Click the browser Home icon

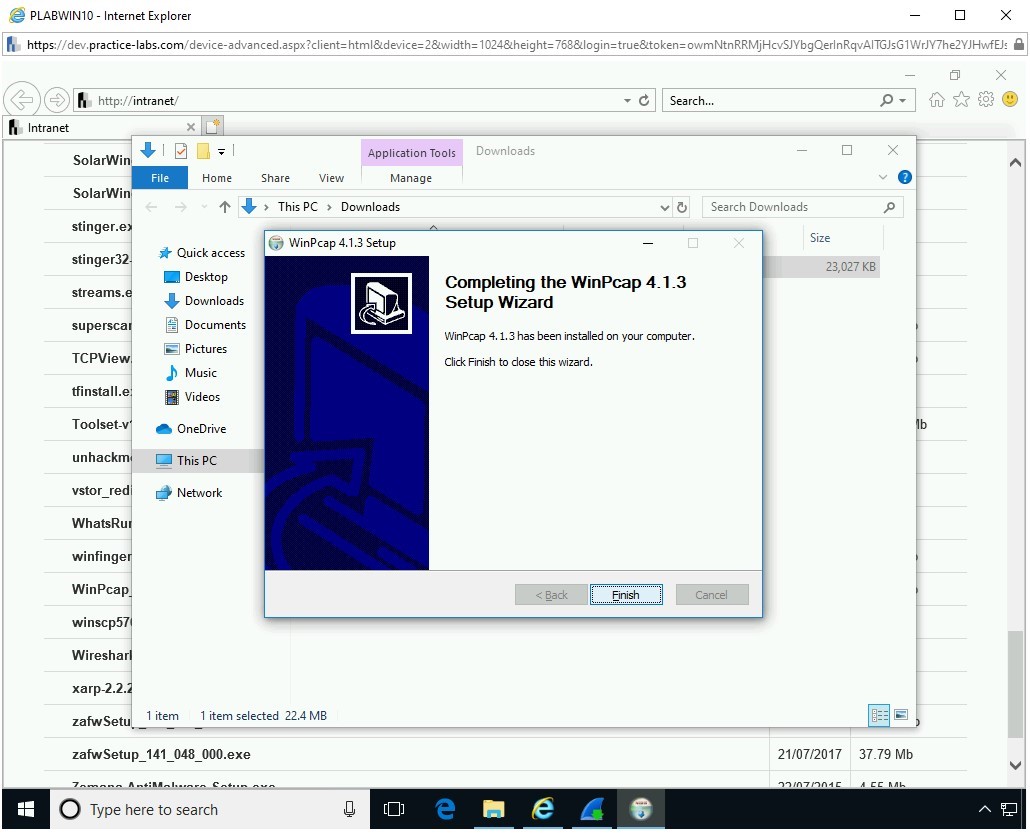tap(936, 100)
